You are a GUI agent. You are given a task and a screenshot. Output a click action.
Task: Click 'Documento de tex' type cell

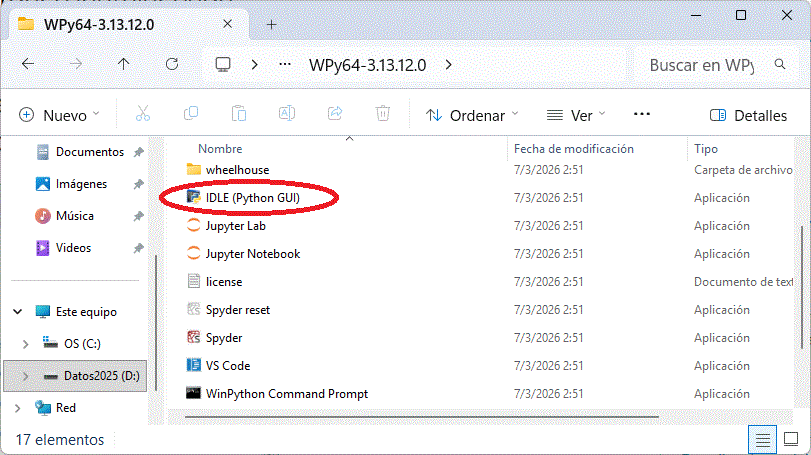(743, 282)
